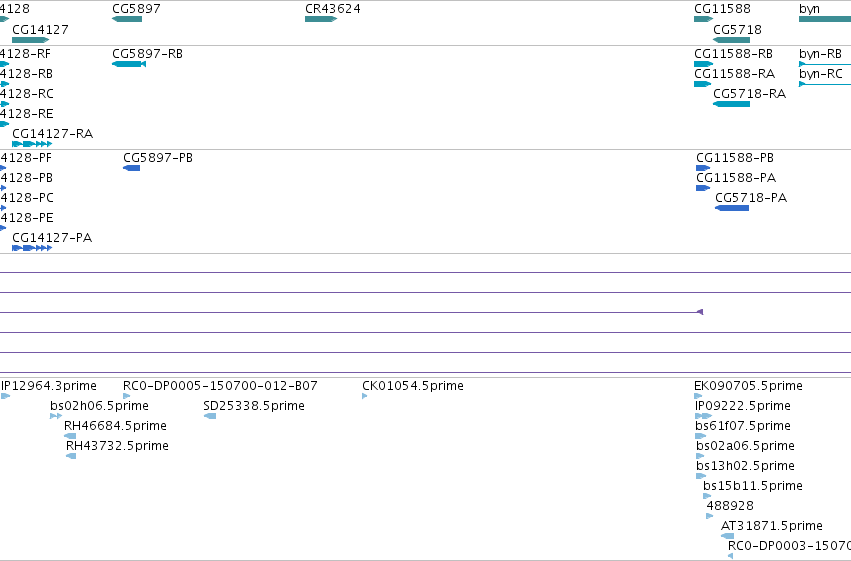Select the CG14127 gene glyph
This screenshot has height=561, width=851.
coord(30,40)
